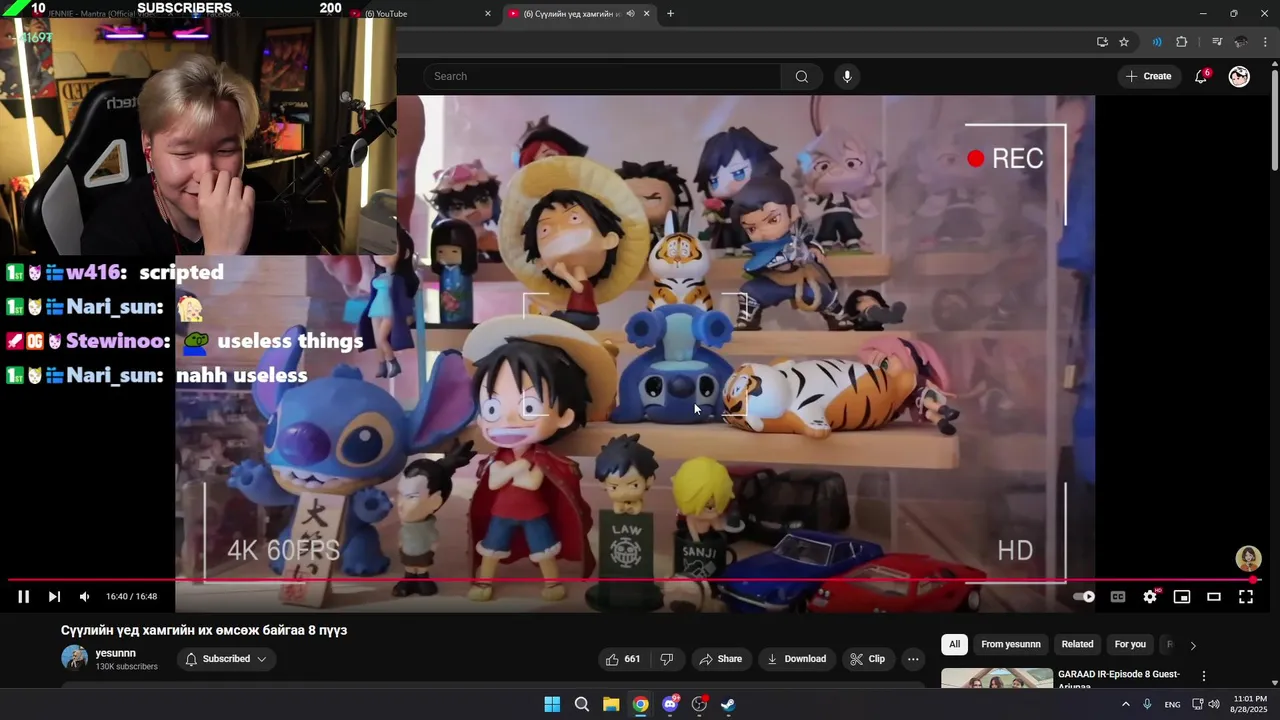This screenshot has height=720, width=1280.
Task: Select the For you chip
Action: click(x=1130, y=644)
